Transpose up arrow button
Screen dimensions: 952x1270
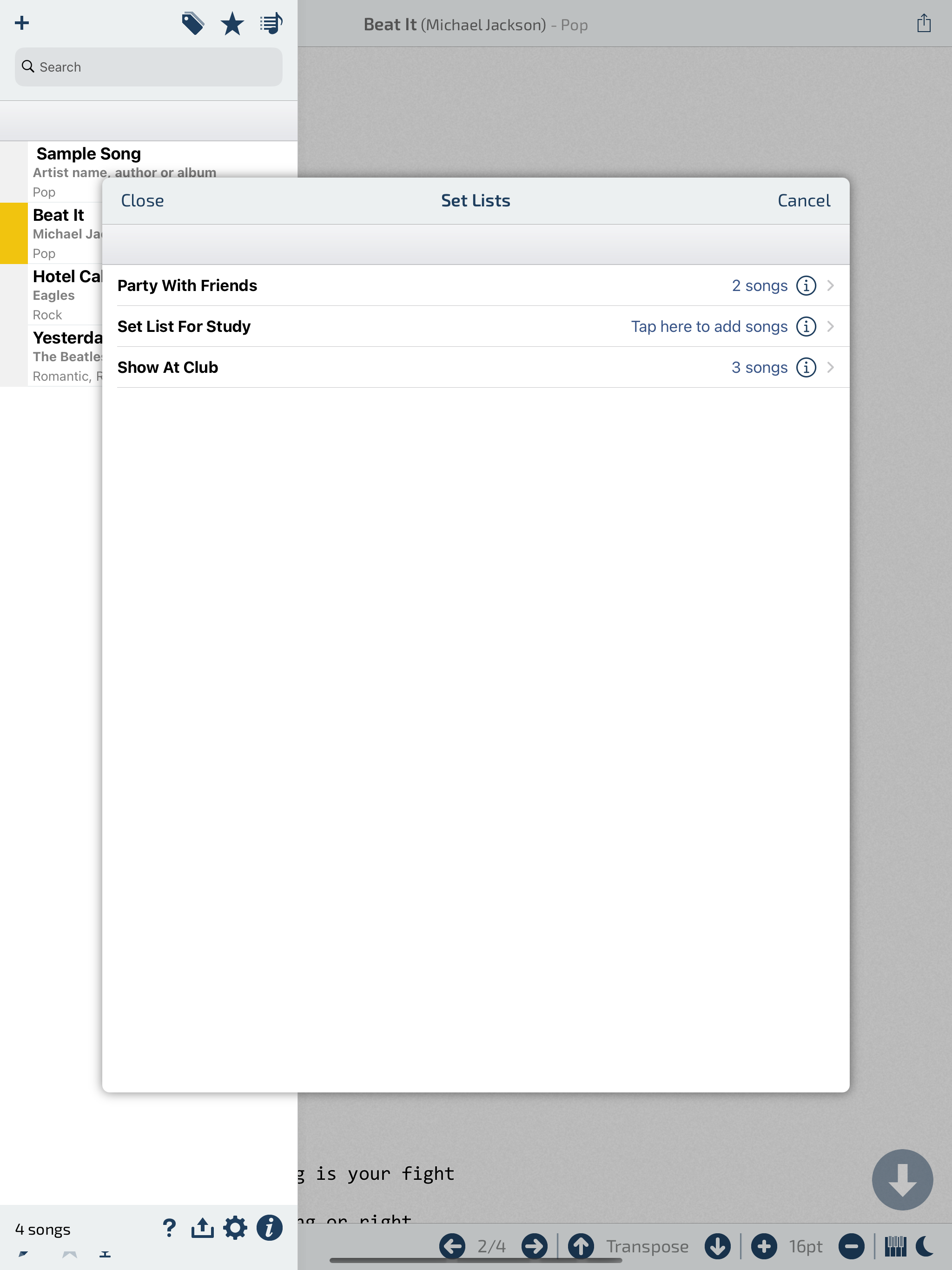pos(581,1246)
